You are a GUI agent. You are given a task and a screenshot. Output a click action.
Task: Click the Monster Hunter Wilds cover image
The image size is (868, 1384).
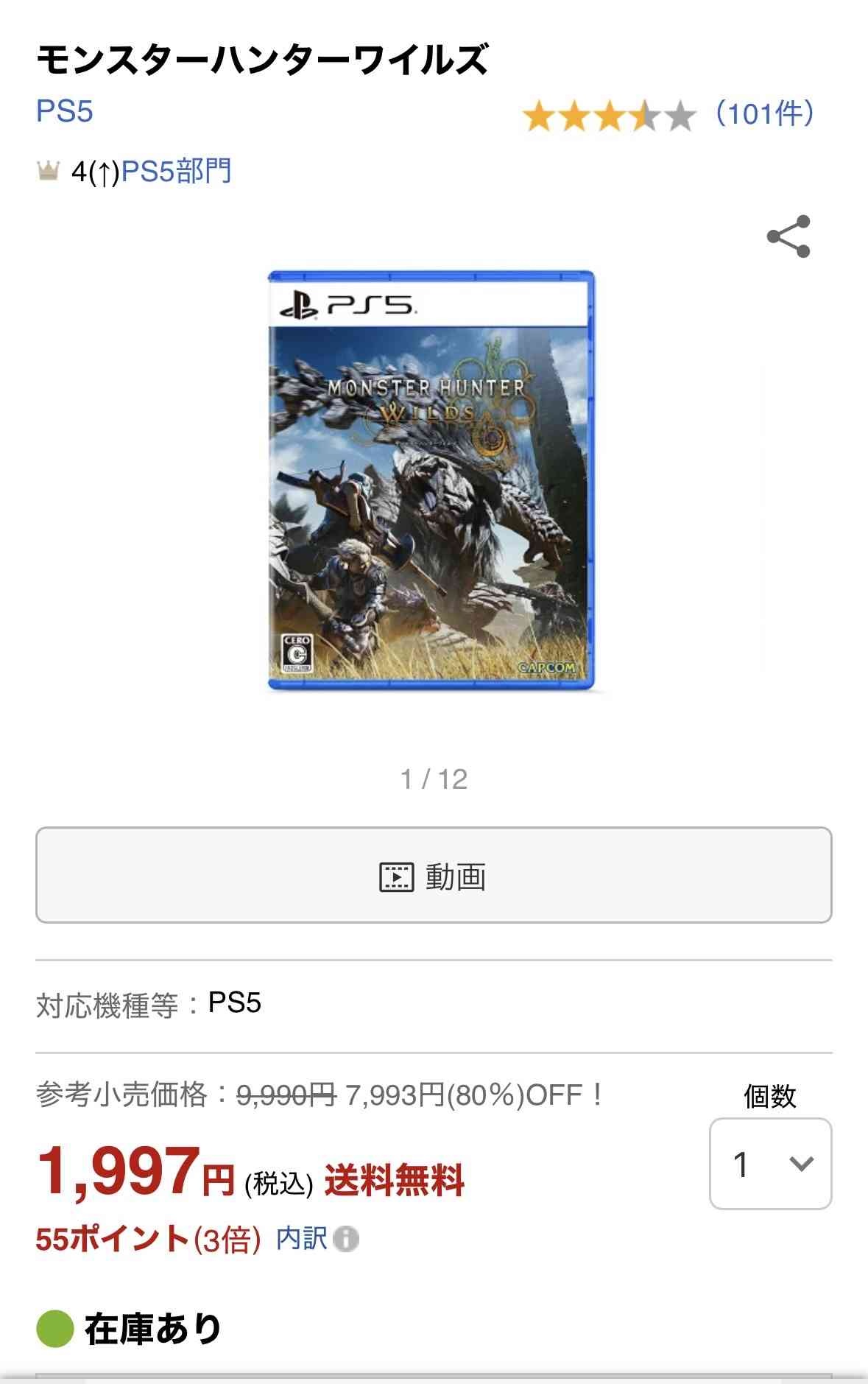coord(431,480)
